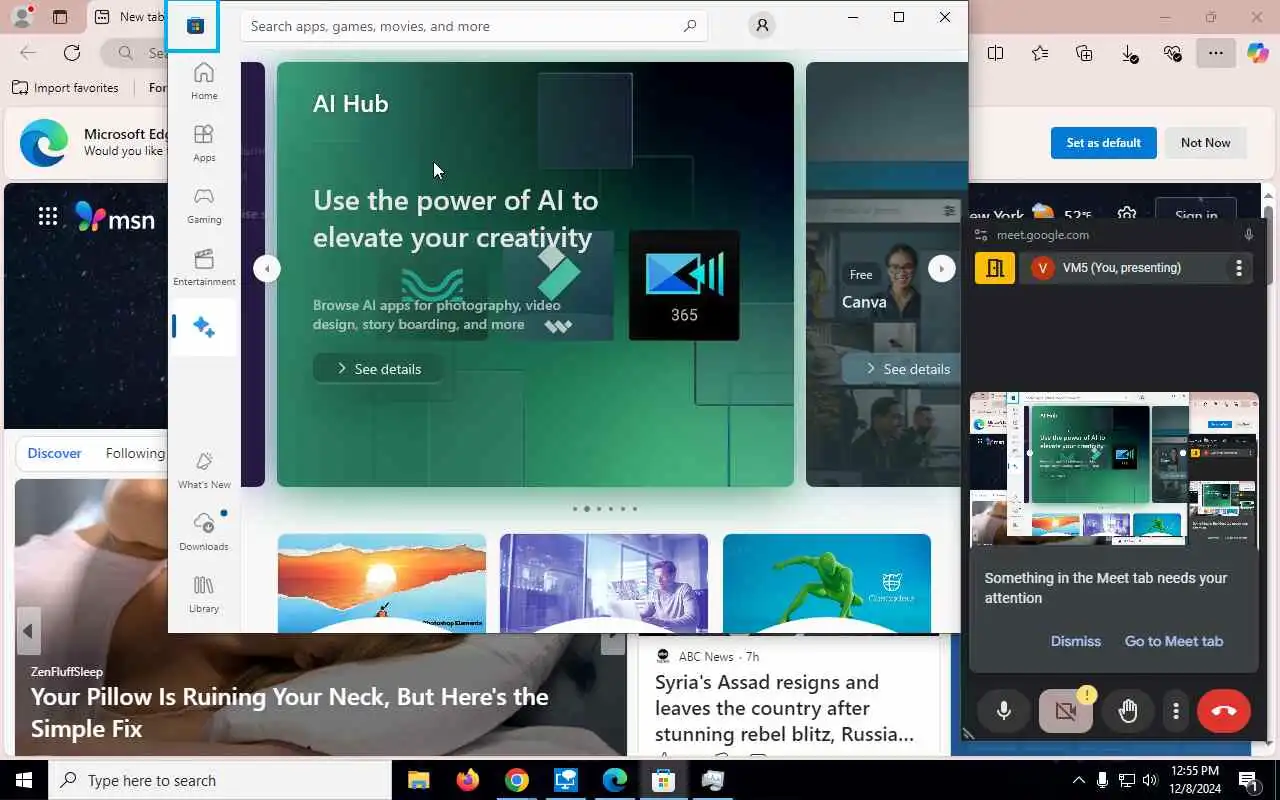The width and height of the screenshot is (1280, 800).
Task: Raise hand in Meet popup
Action: coord(1128,711)
